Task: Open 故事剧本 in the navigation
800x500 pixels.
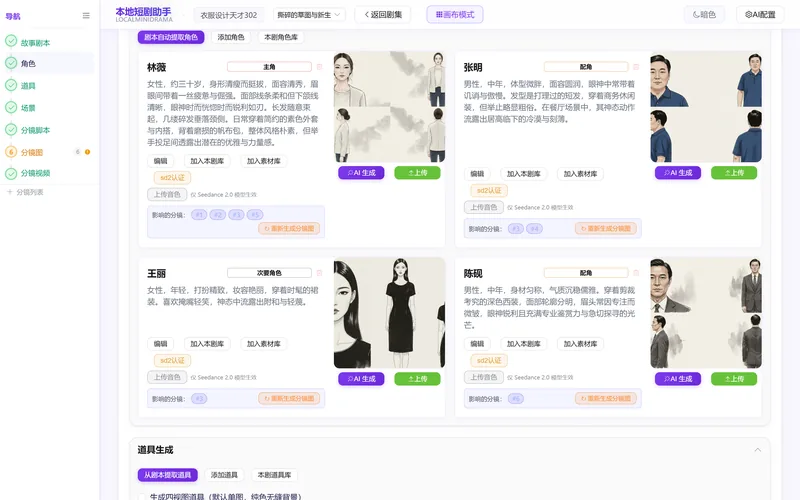Action: point(35,43)
